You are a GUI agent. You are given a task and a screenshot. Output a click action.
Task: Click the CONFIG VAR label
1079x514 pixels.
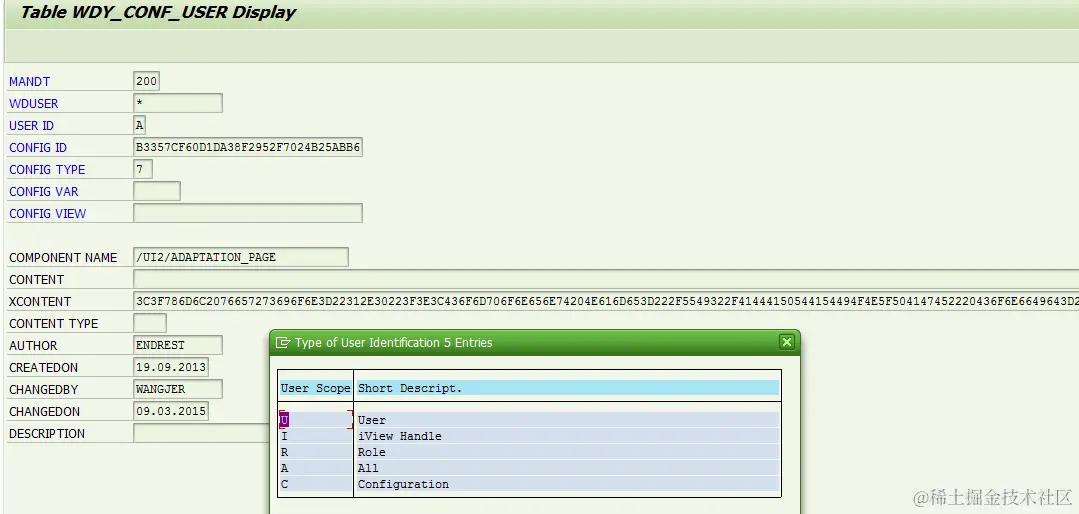click(43, 191)
